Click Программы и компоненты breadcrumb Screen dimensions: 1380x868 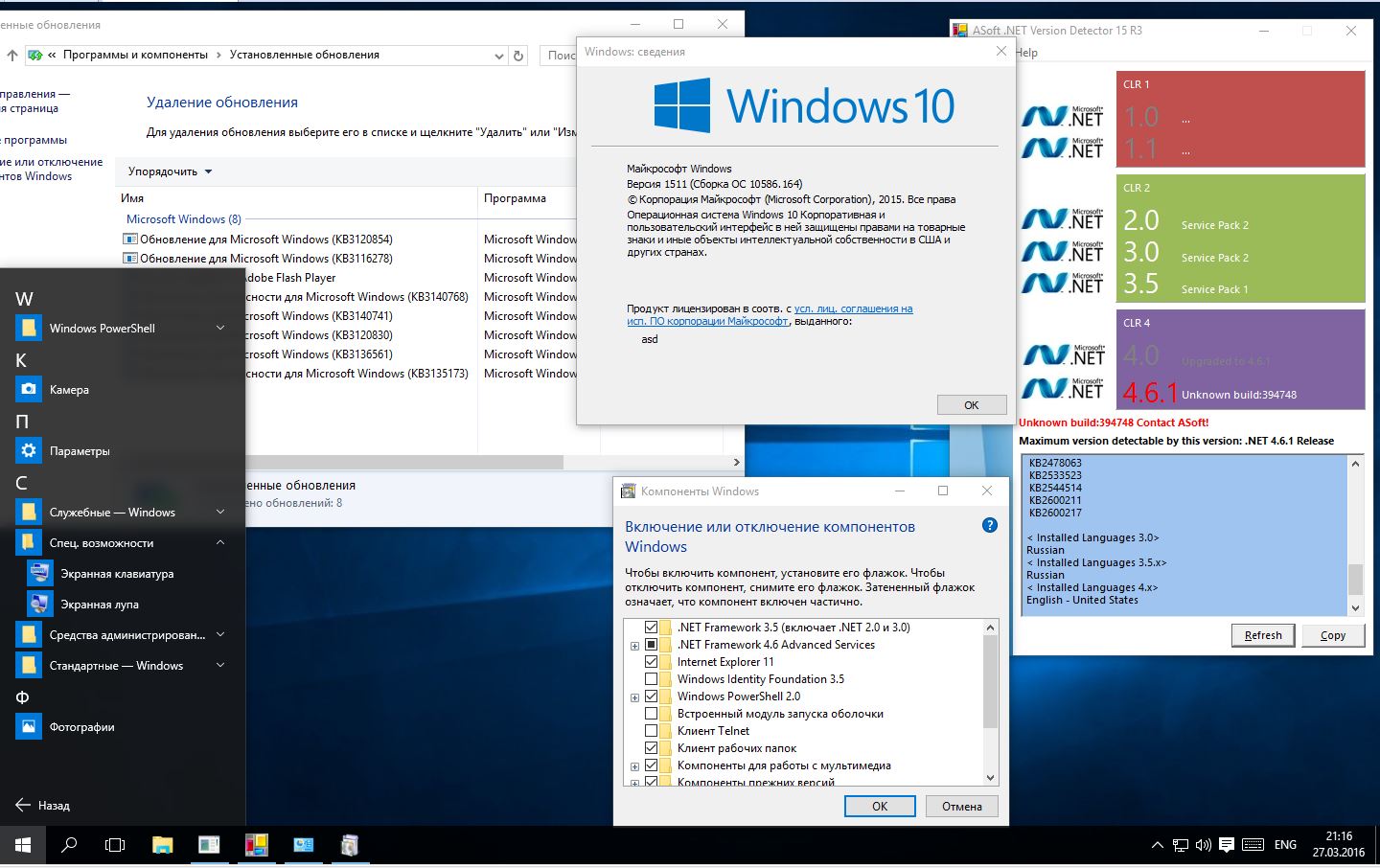pyautogui.click(x=135, y=55)
